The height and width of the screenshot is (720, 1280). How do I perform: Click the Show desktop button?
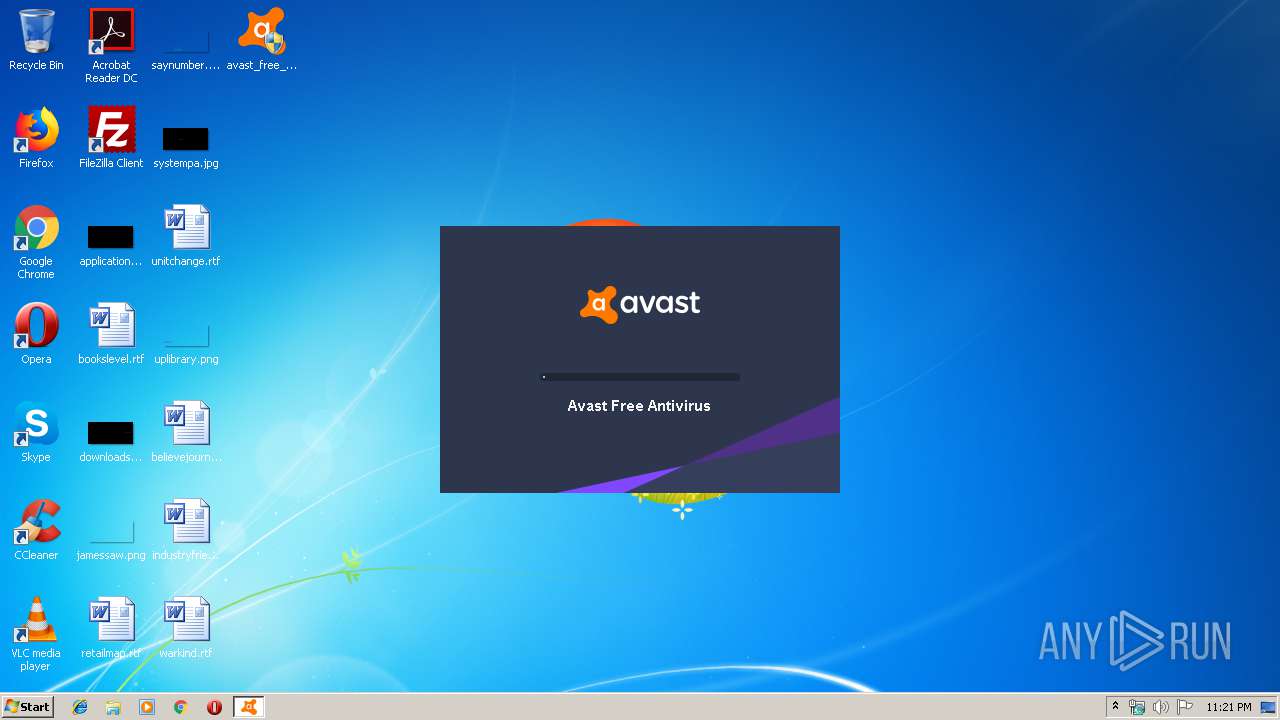[1269, 707]
